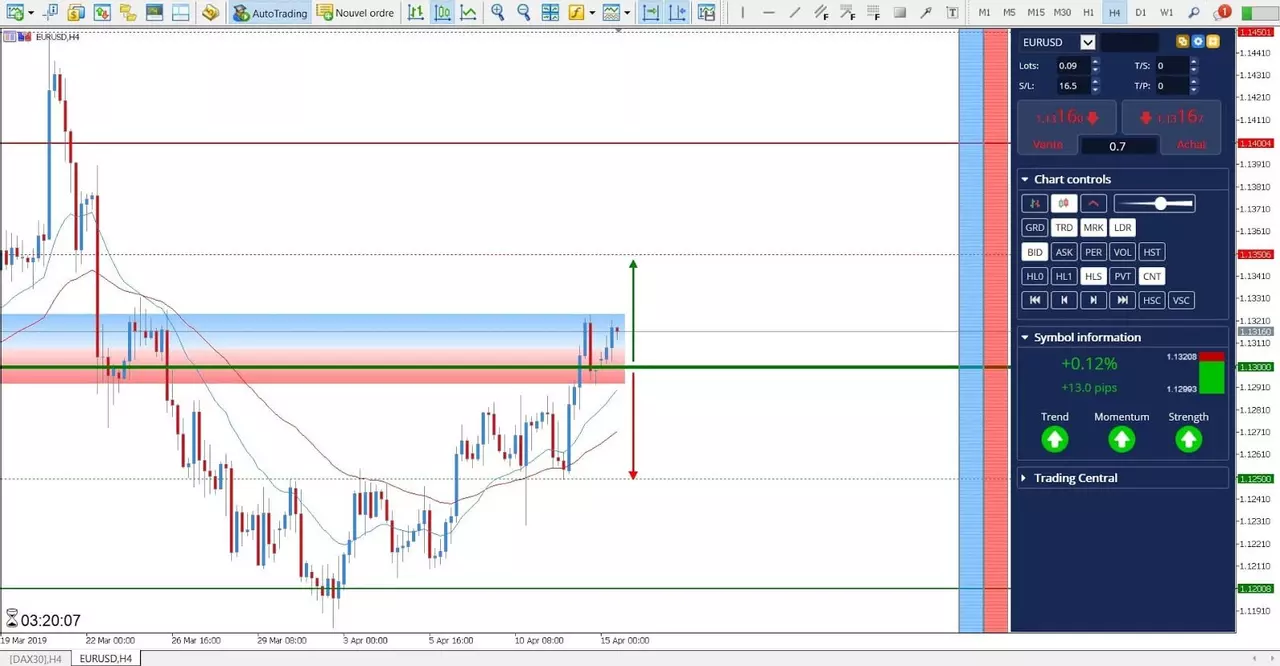Open the indicators list dropdown arrow
The height and width of the screenshot is (666, 1280).
point(592,13)
